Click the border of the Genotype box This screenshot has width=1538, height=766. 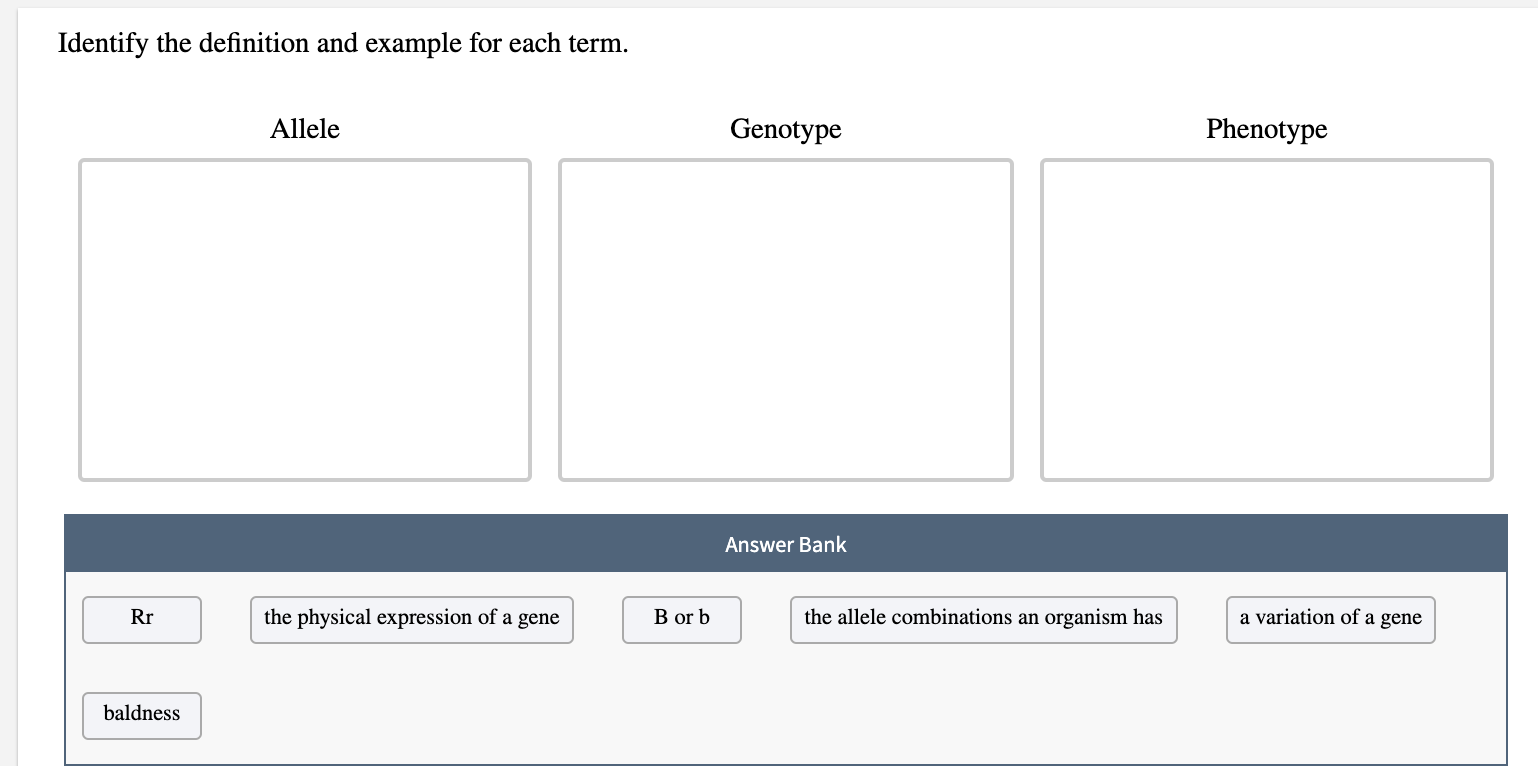click(786, 160)
